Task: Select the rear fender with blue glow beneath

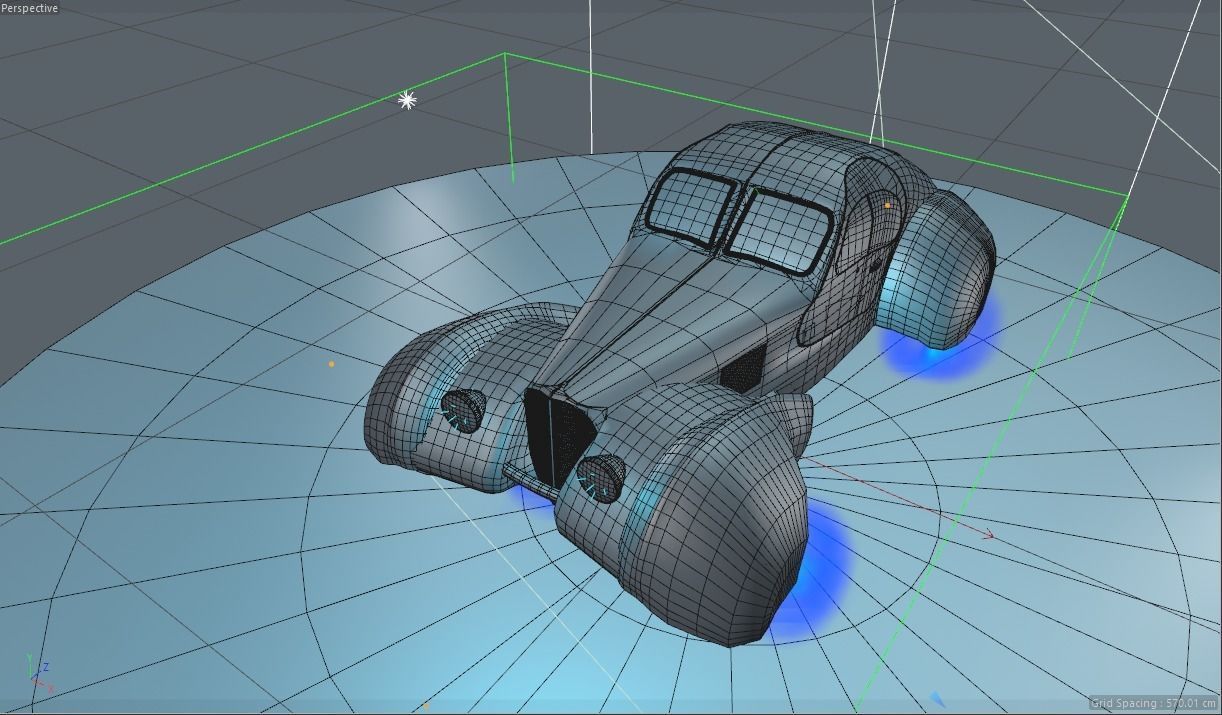Action: coord(937,271)
